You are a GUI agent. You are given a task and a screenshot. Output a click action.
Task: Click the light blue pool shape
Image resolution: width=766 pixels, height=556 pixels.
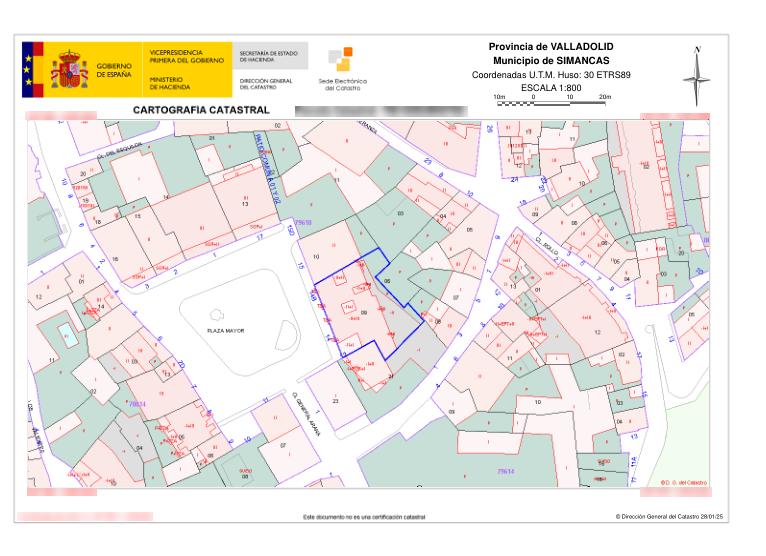[65, 330]
